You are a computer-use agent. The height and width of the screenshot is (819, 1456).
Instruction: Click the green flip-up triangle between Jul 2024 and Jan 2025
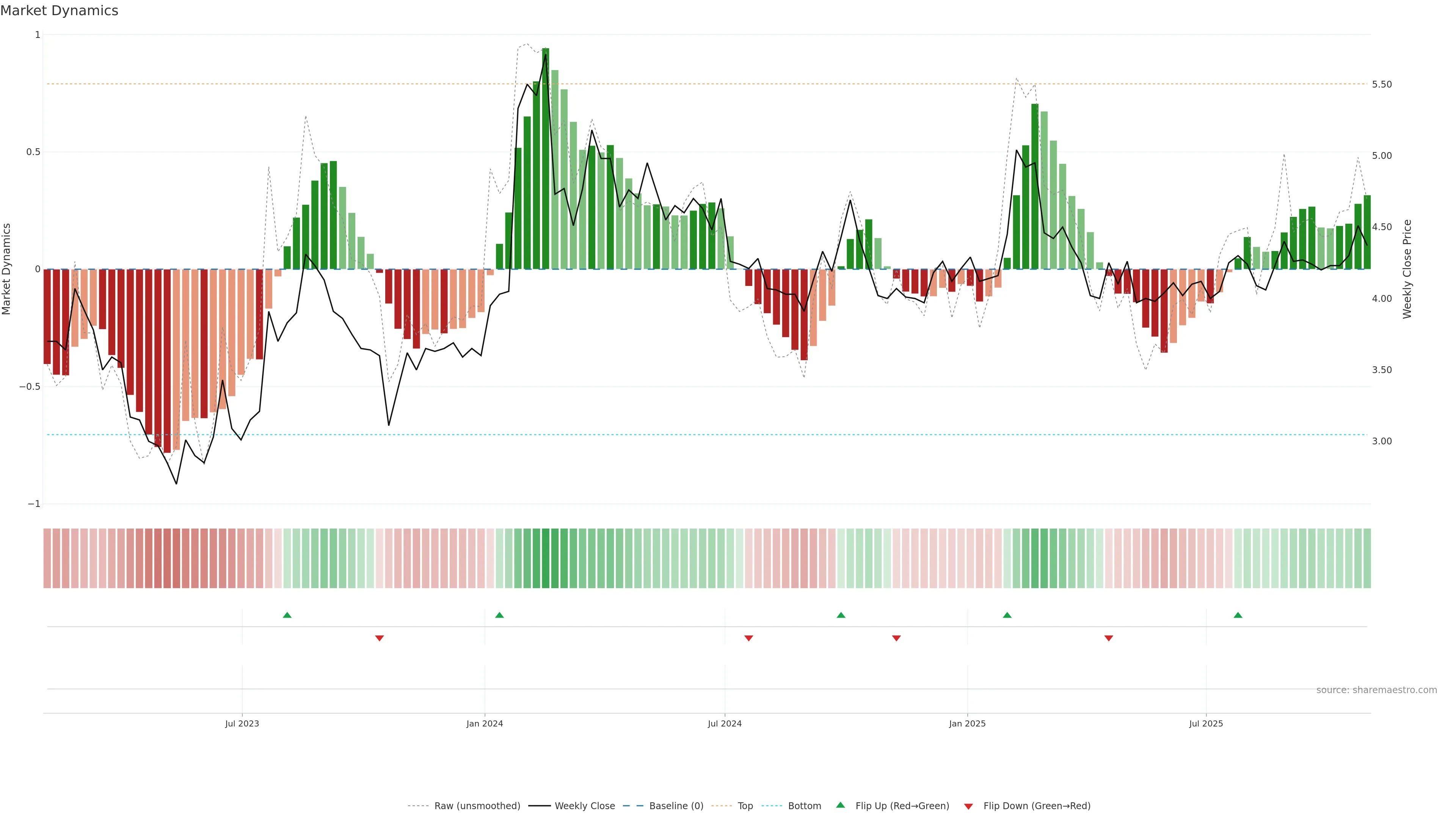click(x=841, y=615)
